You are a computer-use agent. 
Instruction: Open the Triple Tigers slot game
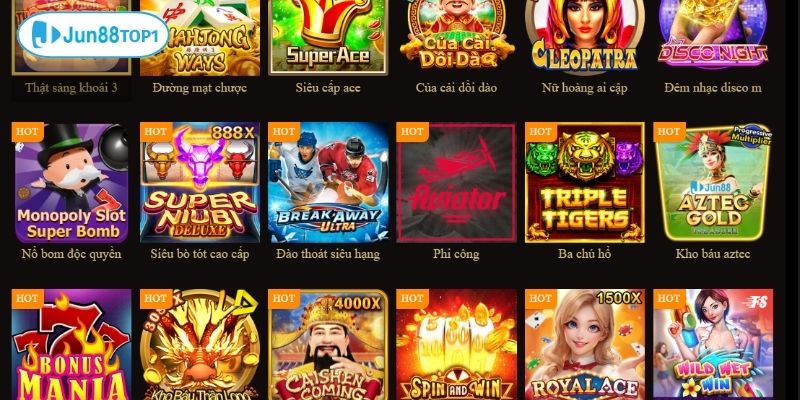point(585,182)
